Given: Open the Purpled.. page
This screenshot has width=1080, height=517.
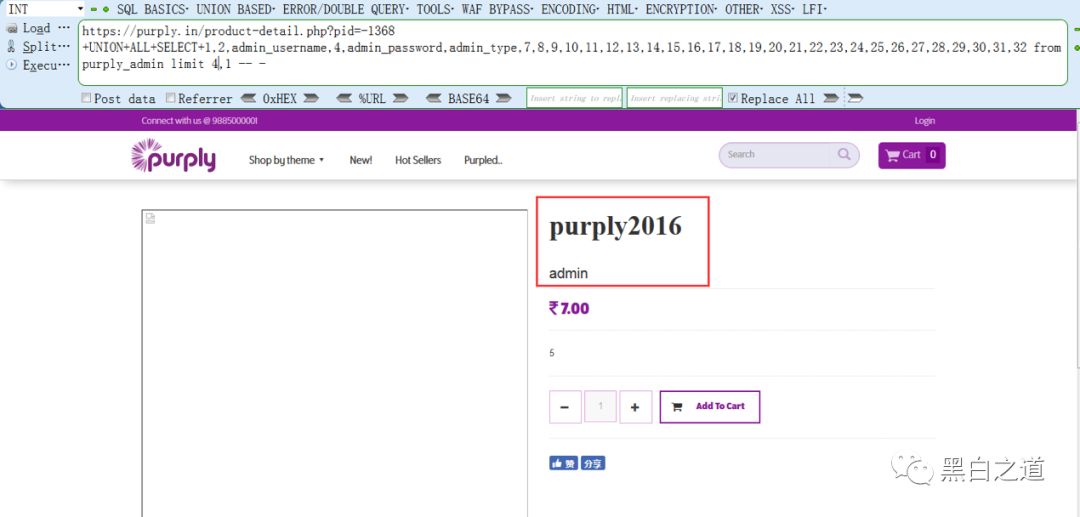Looking at the screenshot, I should coord(483,160).
